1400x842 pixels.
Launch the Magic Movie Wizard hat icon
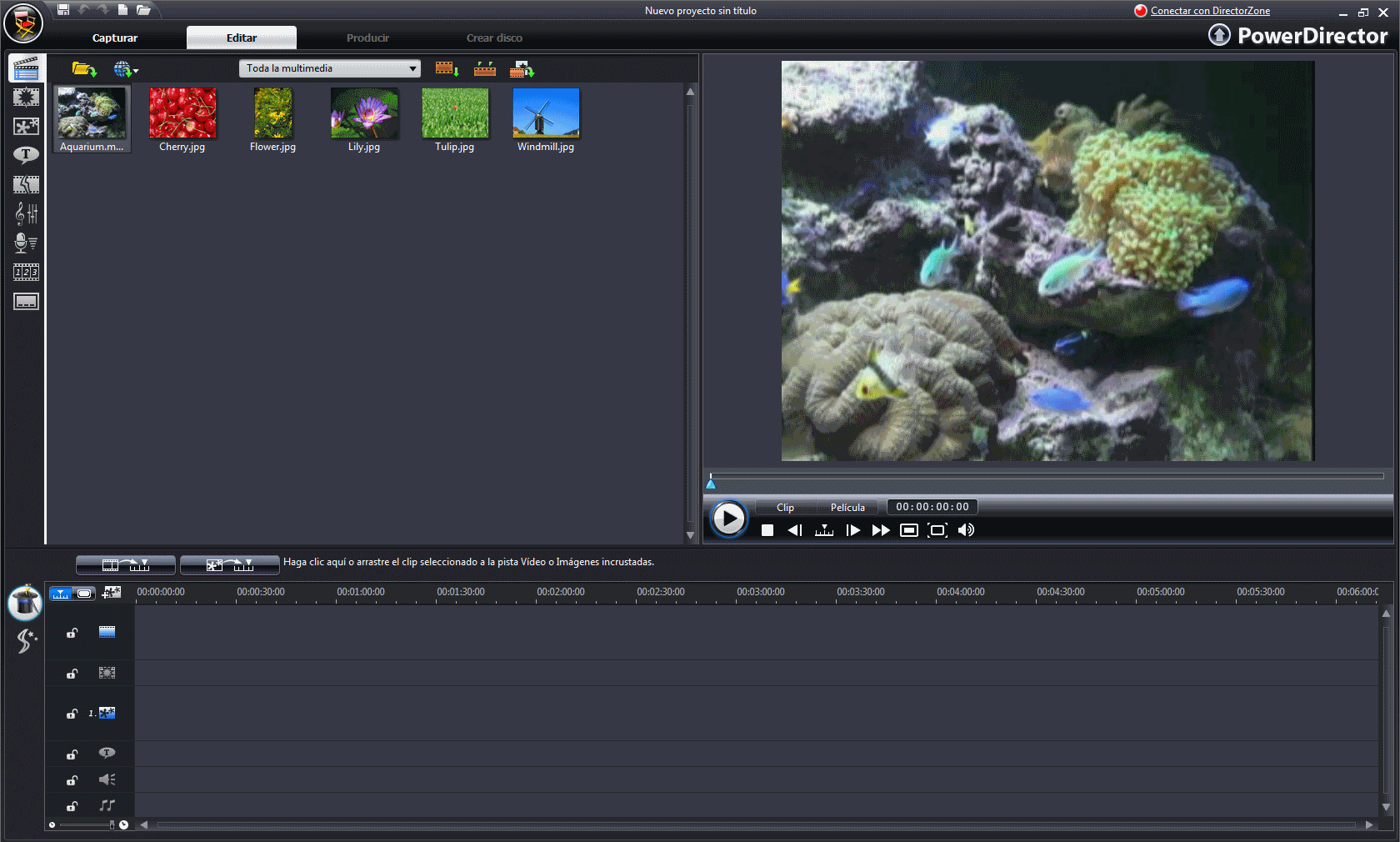[25, 603]
